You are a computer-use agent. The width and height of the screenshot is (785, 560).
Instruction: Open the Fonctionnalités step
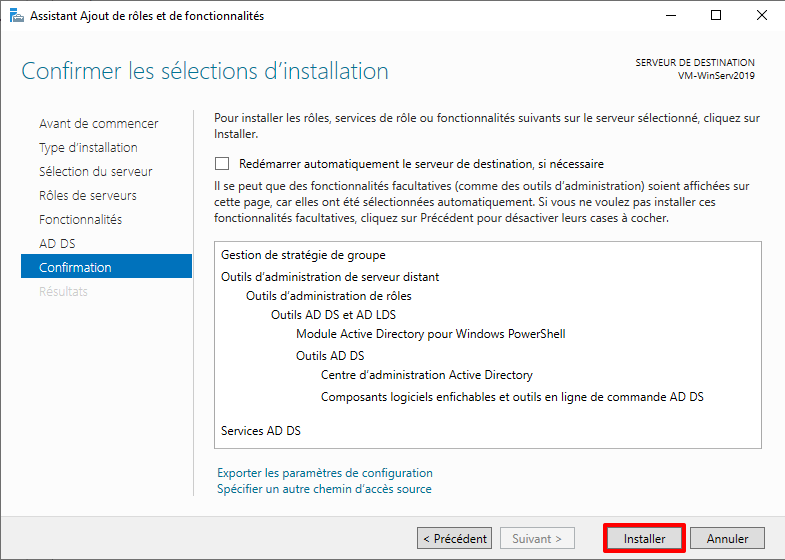click(x=80, y=220)
